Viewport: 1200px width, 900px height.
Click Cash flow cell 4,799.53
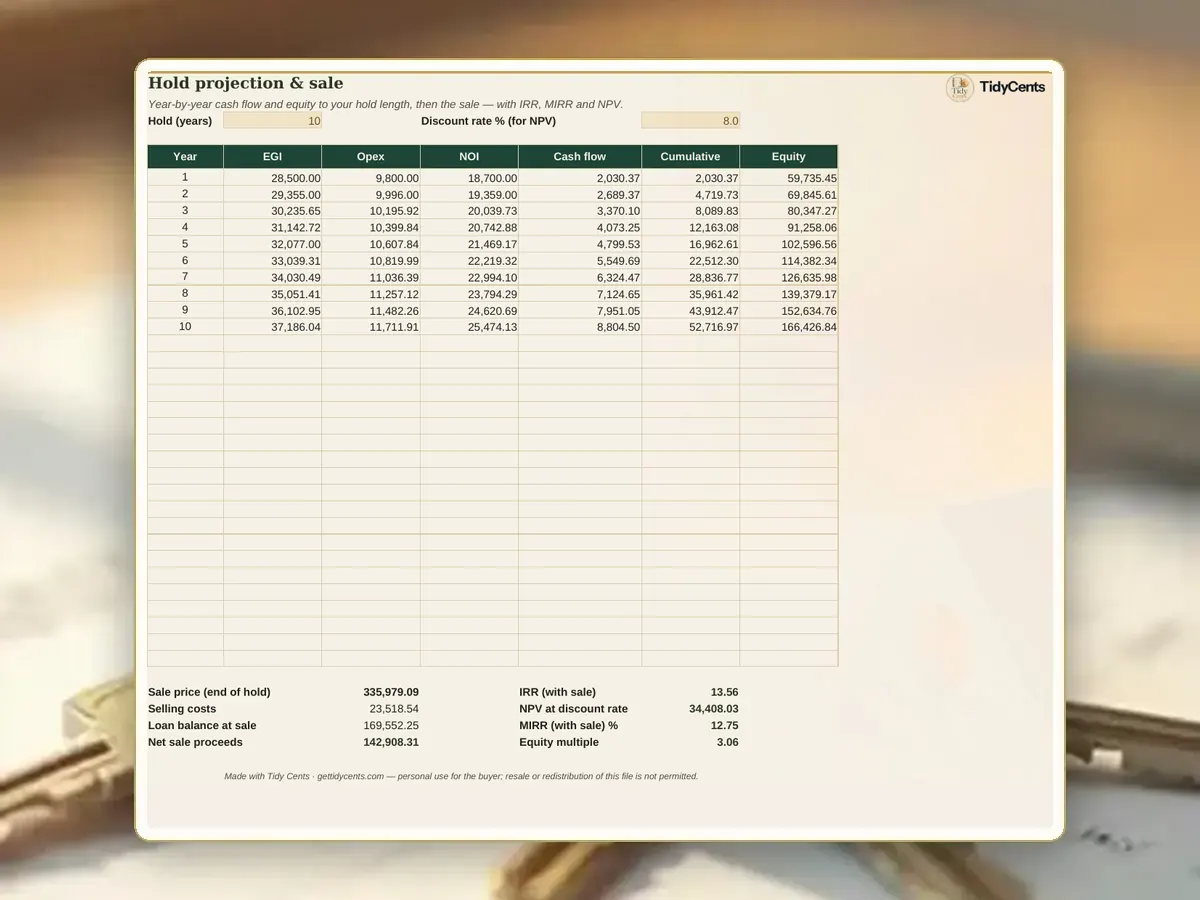tap(580, 244)
